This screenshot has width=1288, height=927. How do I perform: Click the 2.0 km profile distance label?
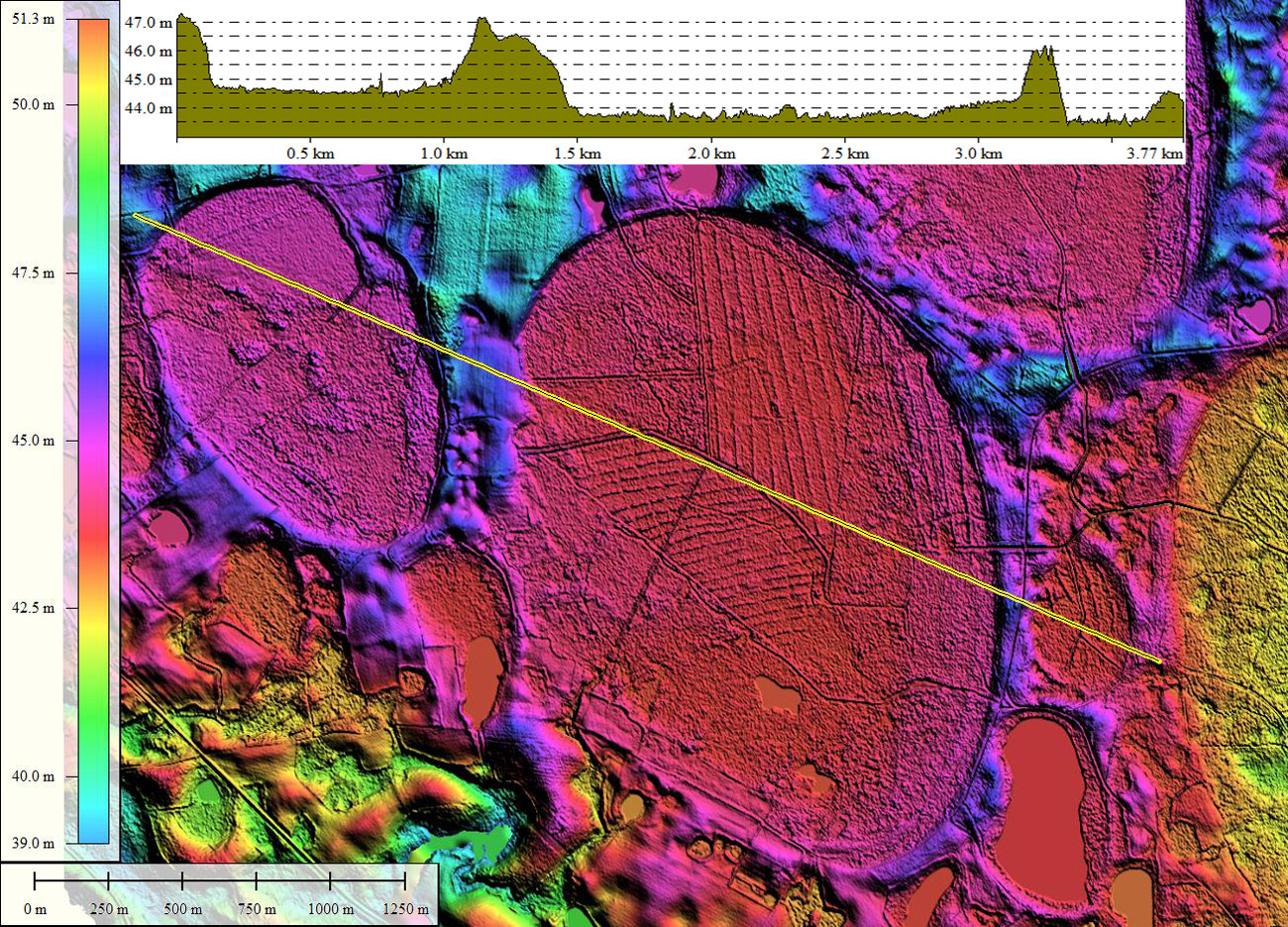tap(711, 154)
